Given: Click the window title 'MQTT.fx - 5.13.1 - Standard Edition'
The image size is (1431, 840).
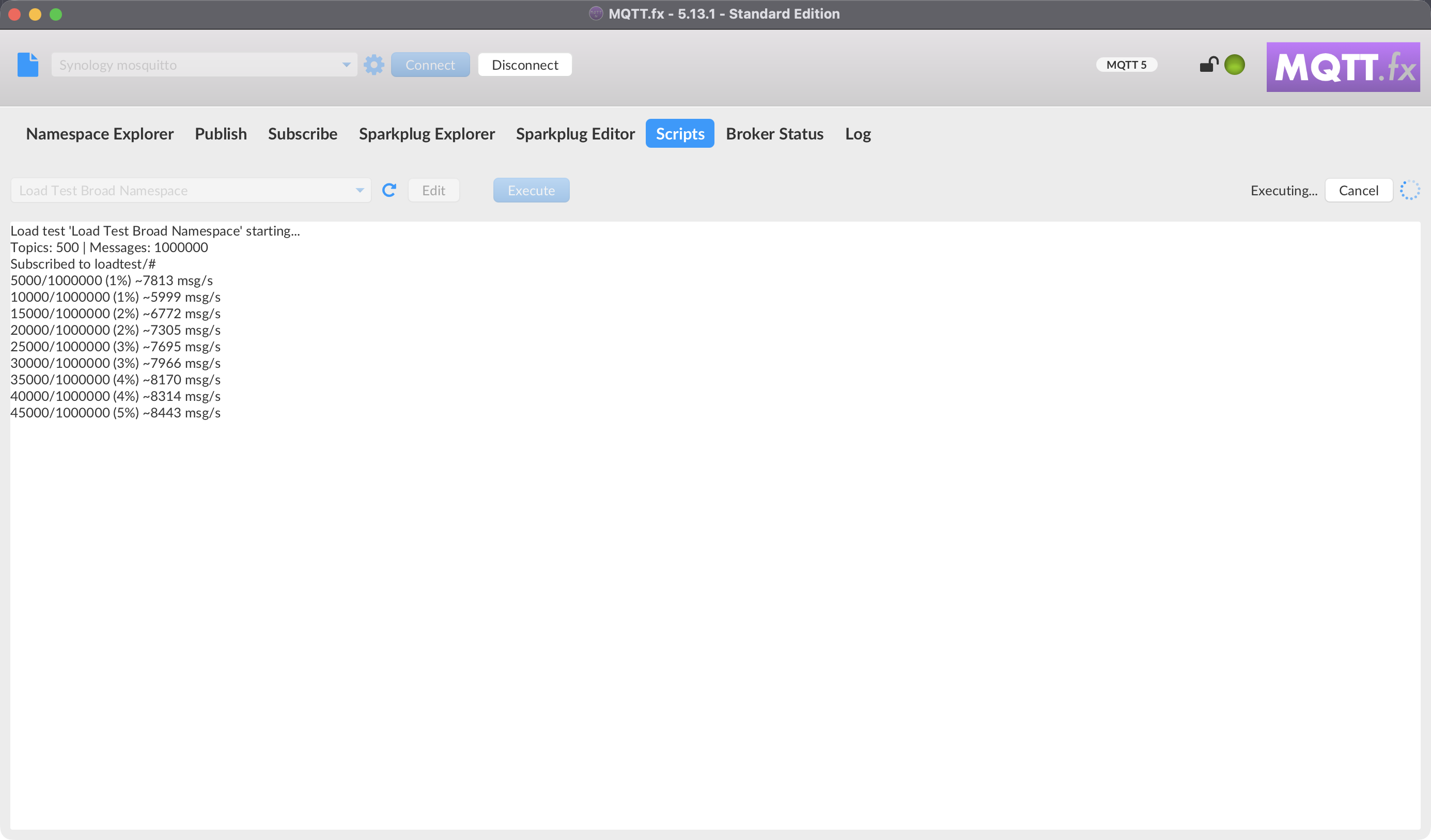Looking at the screenshot, I should [723, 13].
